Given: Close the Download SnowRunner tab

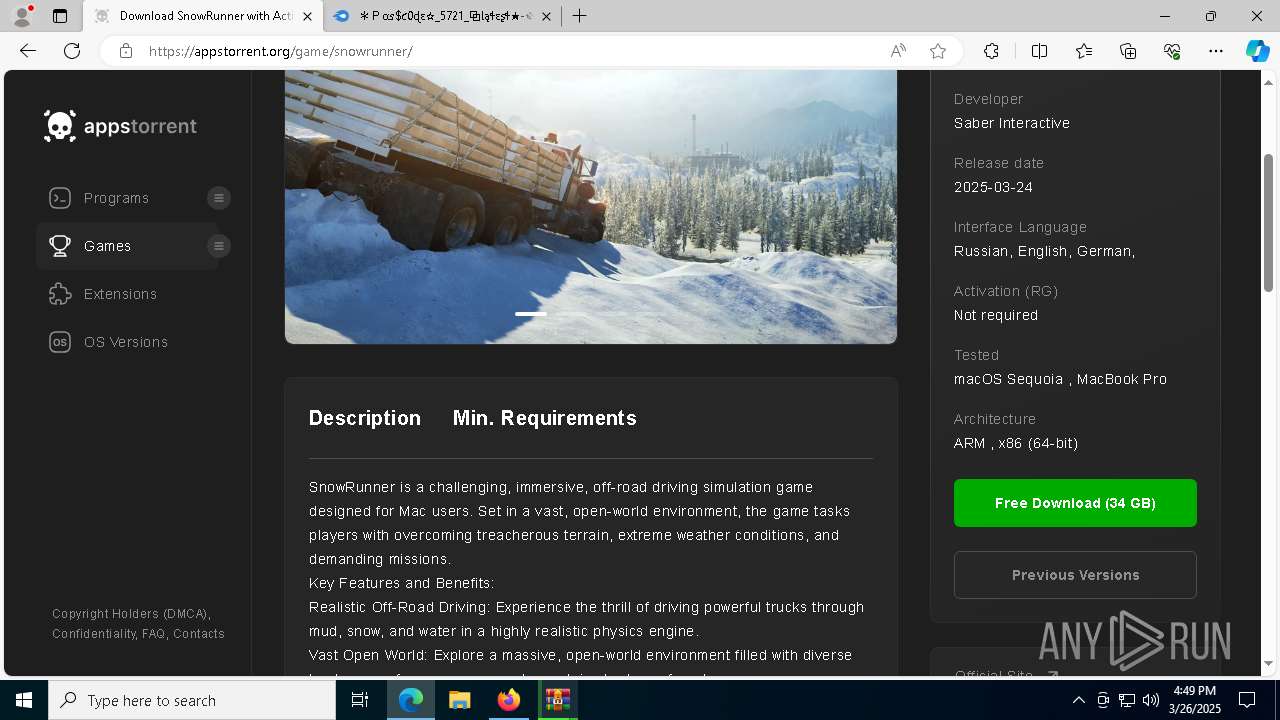Looking at the screenshot, I should 307,16.
